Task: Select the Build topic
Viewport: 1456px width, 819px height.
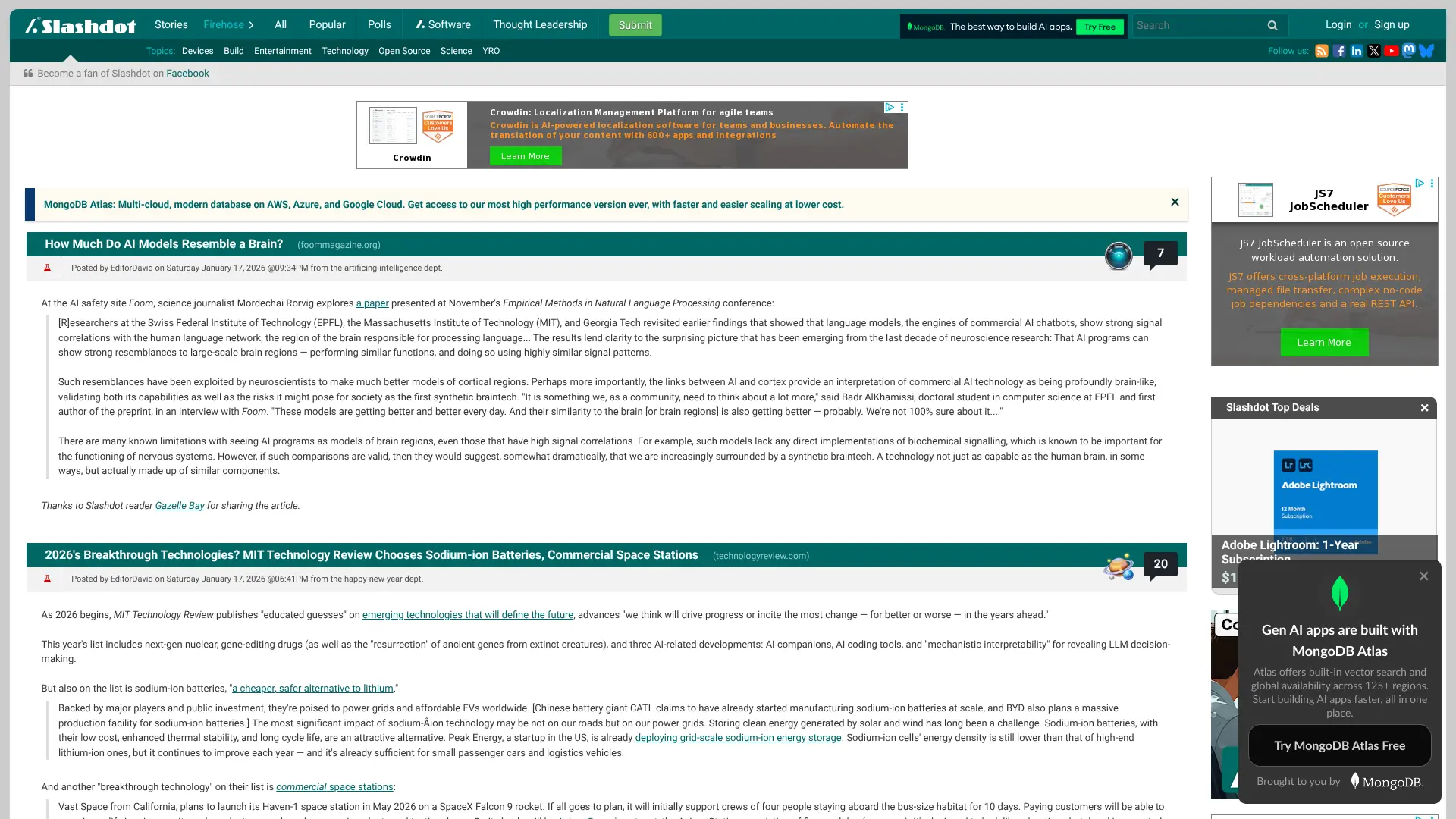Action: 234,51
